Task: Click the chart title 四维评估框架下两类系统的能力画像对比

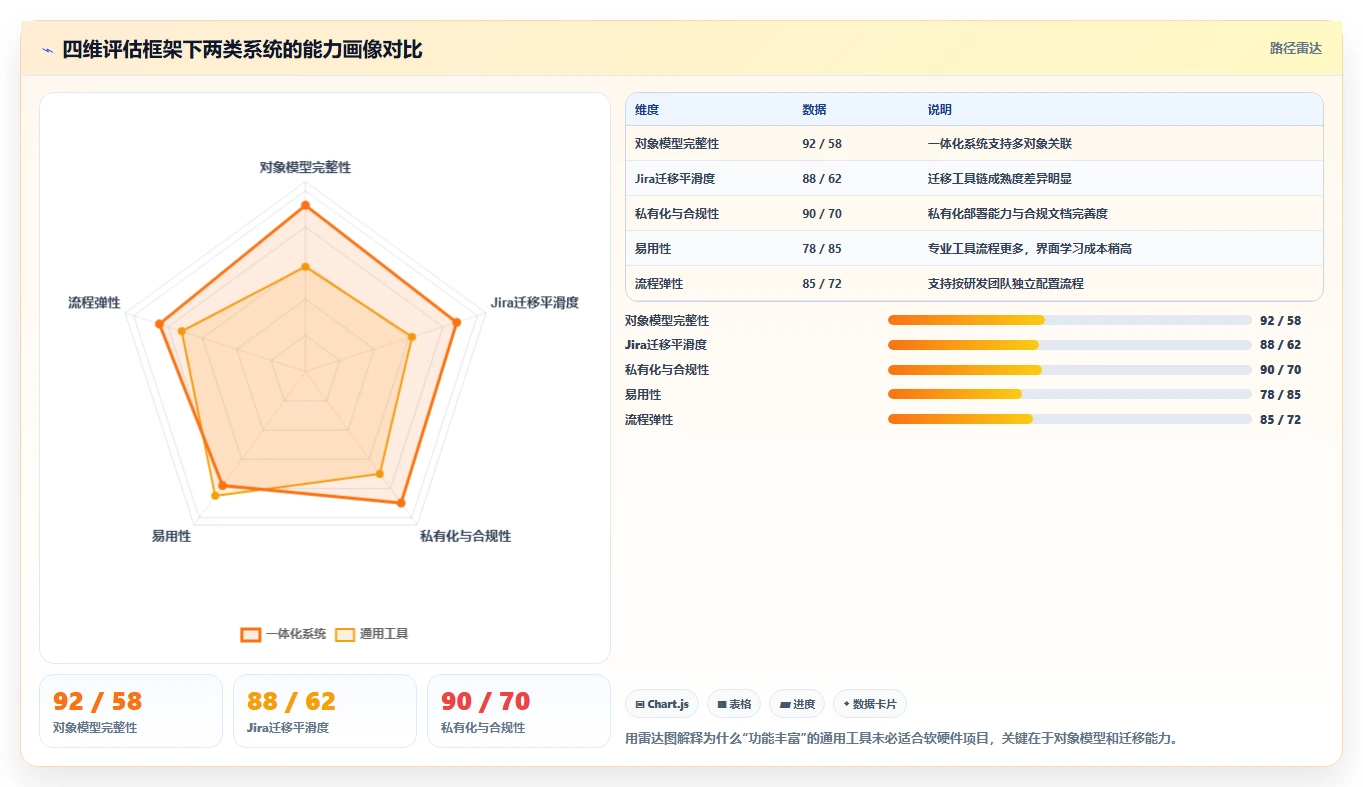Action: click(x=242, y=50)
